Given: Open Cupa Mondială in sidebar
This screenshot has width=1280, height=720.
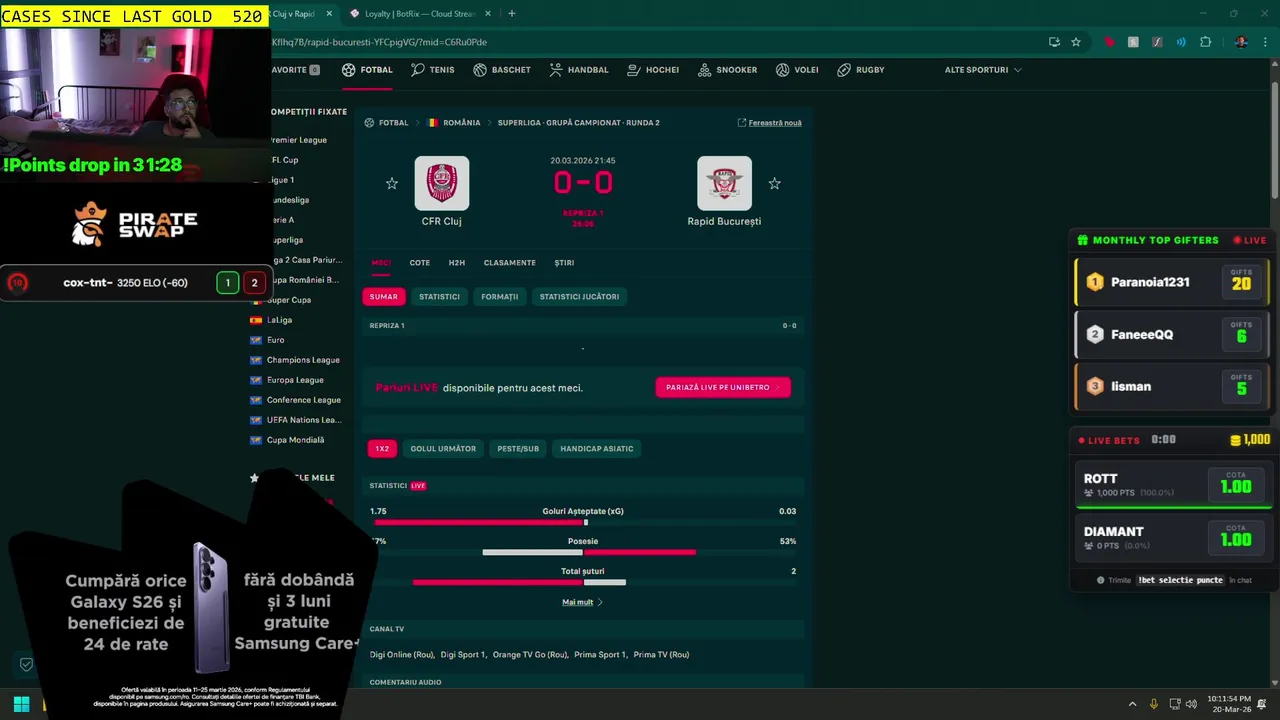Looking at the screenshot, I should [295, 440].
